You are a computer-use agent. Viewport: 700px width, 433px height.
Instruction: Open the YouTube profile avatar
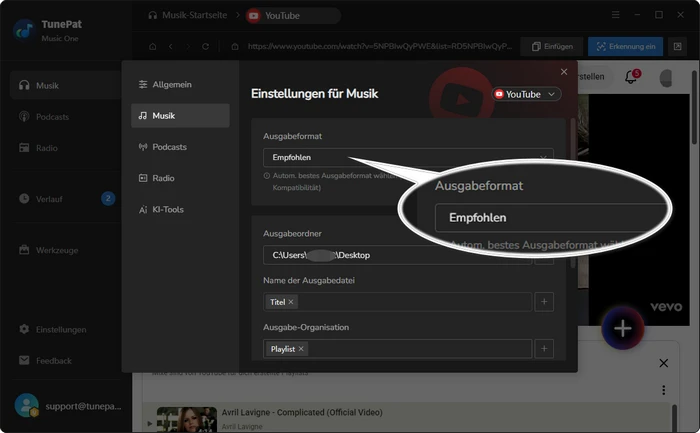pyautogui.click(x=666, y=78)
